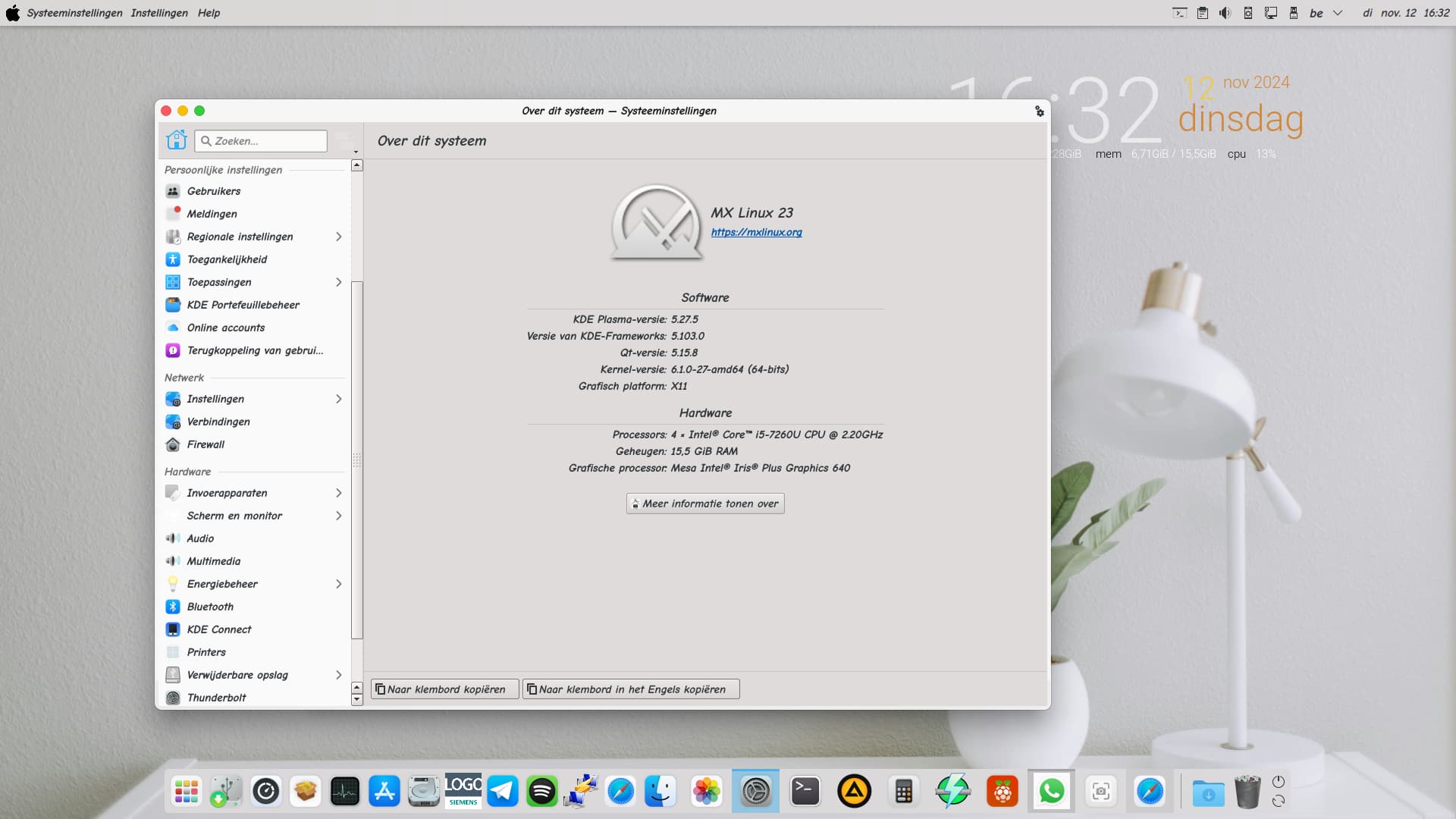Open the Apple menu
This screenshot has width=1456, height=819.
click(12, 13)
